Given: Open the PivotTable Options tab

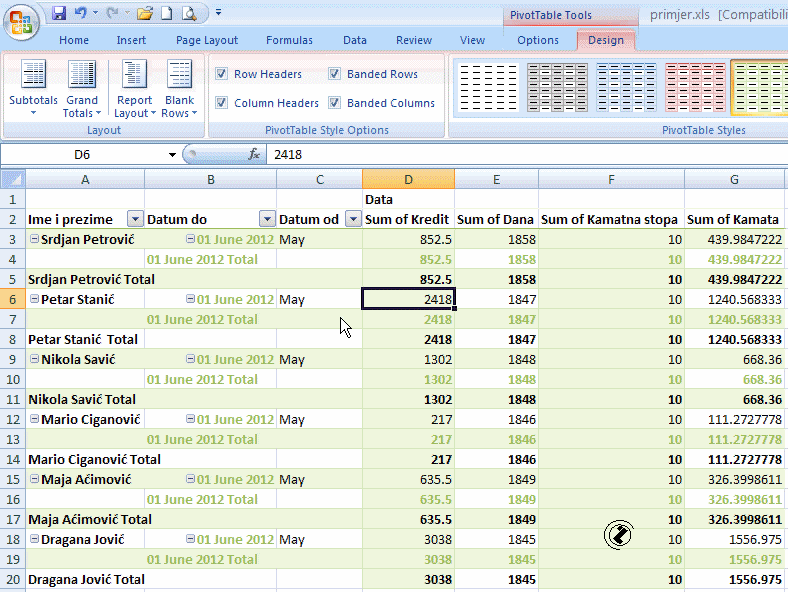Looking at the screenshot, I should [538, 40].
